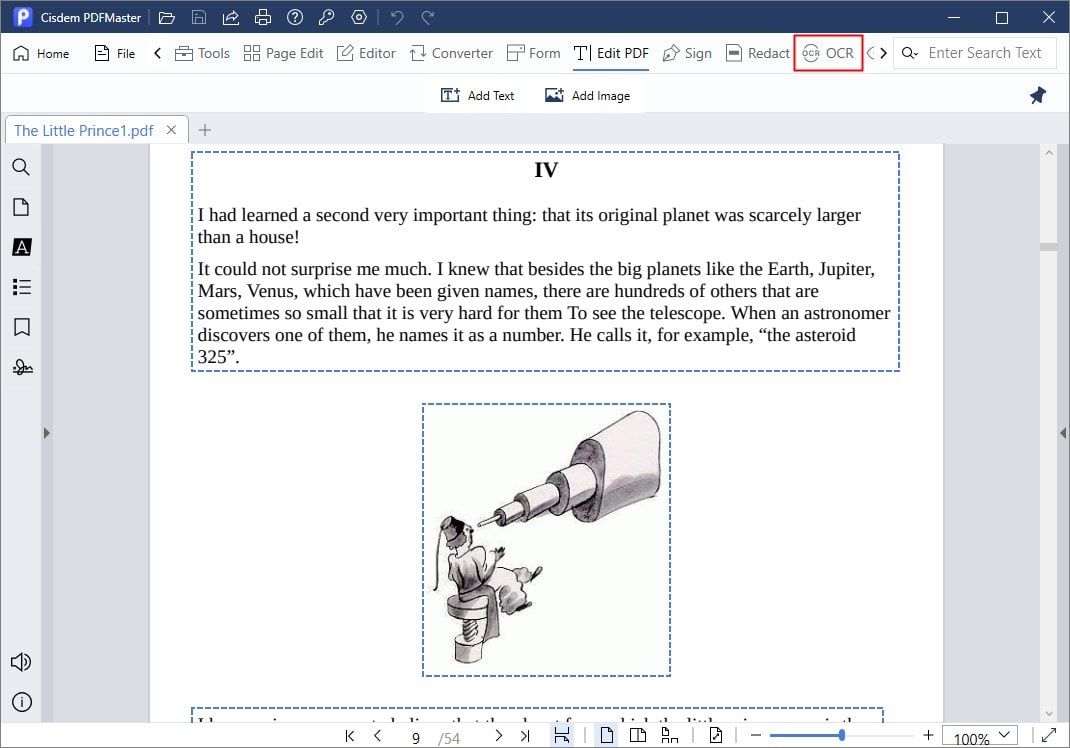Image resolution: width=1070 pixels, height=748 pixels.
Task: Click the key license icon
Action: (326, 18)
